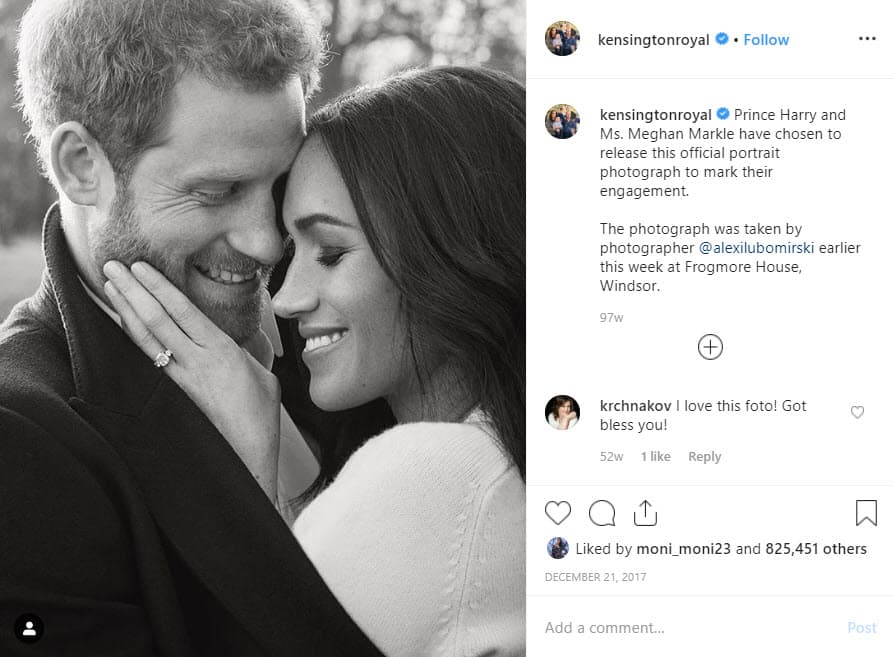Load more comments with the plus icon
The width and height of the screenshot is (893, 657).
point(710,347)
